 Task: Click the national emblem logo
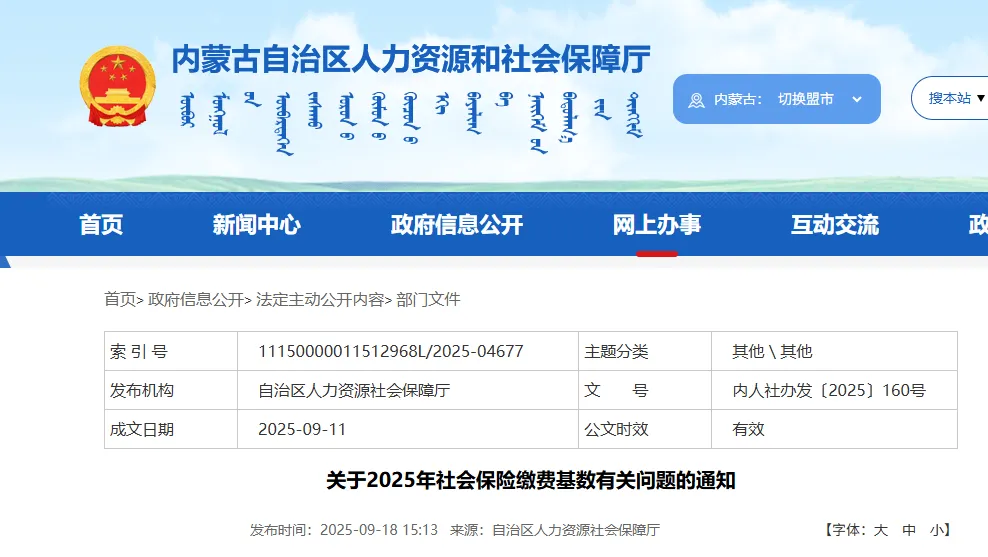[x=118, y=86]
